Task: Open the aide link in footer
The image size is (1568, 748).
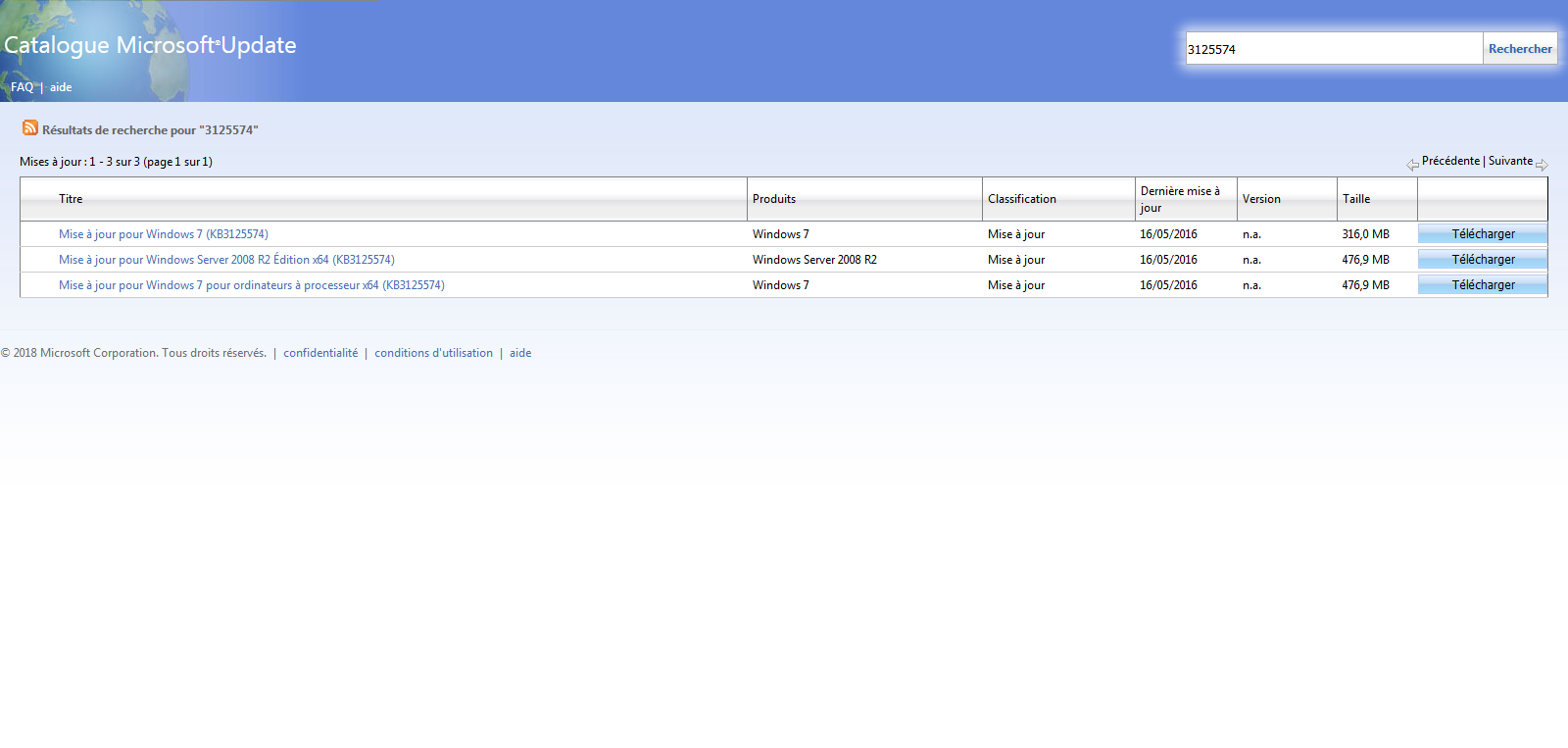Action: (520, 353)
